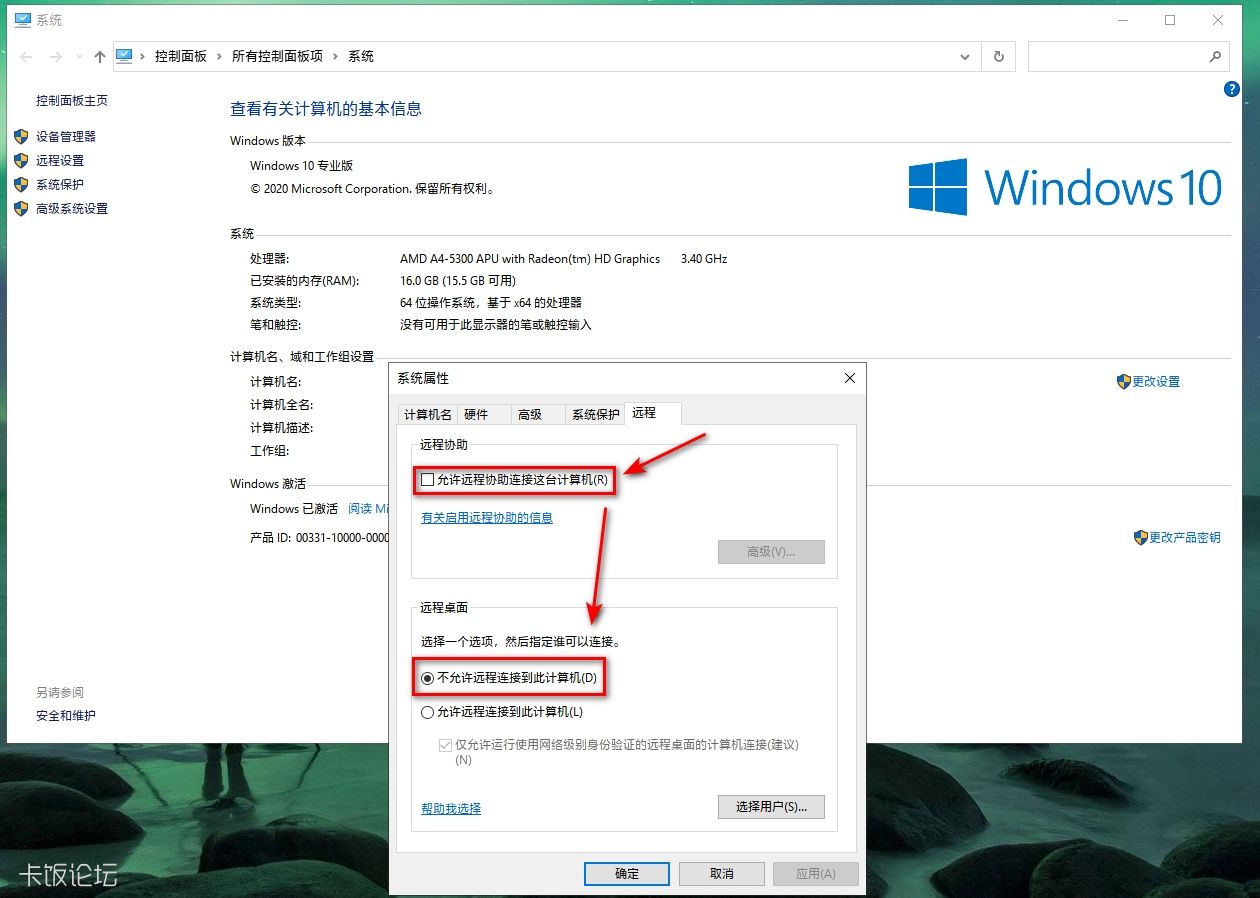The height and width of the screenshot is (898, 1260).
Task: Open the 阅读 Microsoft license terms link
Action: [368, 509]
